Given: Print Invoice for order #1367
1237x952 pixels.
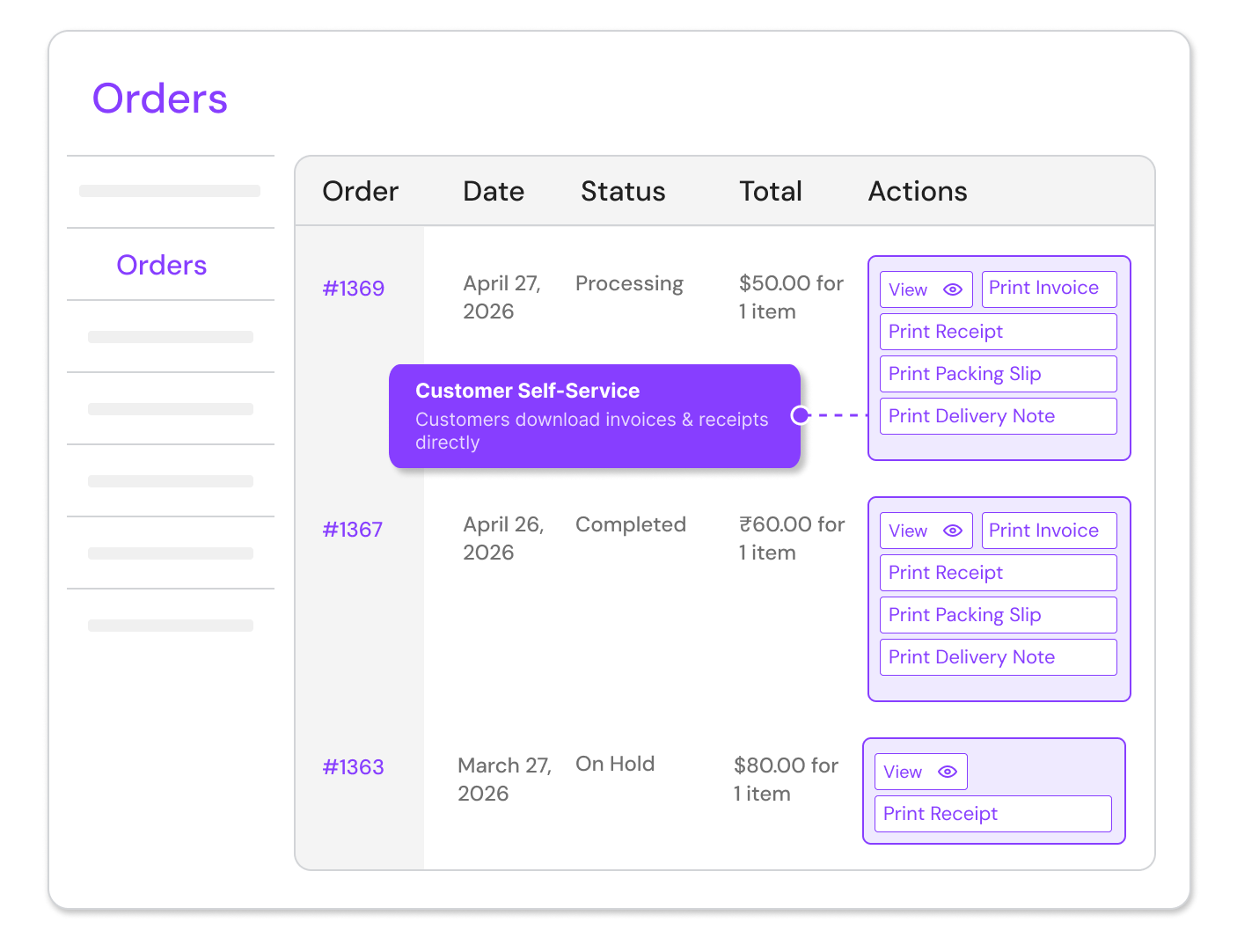Looking at the screenshot, I should (1049, 531).
